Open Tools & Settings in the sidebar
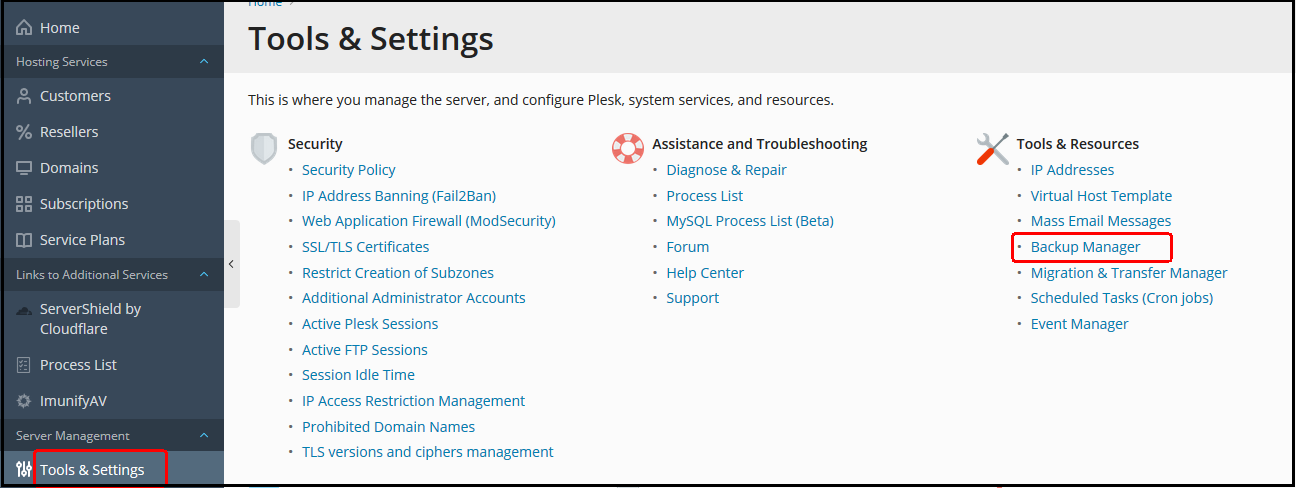 coord(92,470)
